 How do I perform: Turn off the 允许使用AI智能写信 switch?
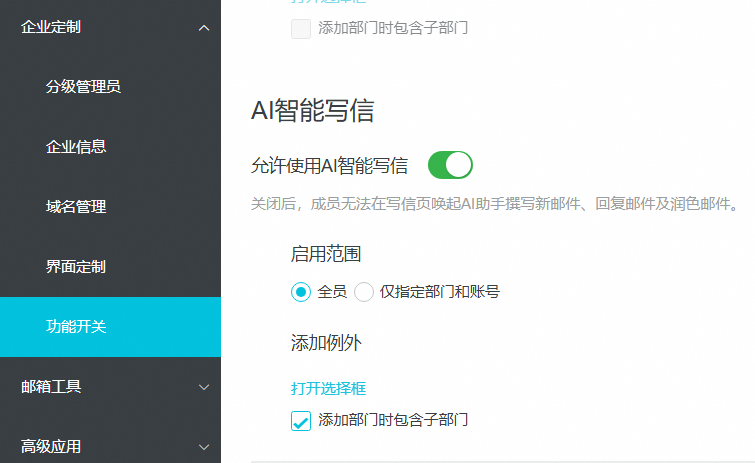pos(450,165)
